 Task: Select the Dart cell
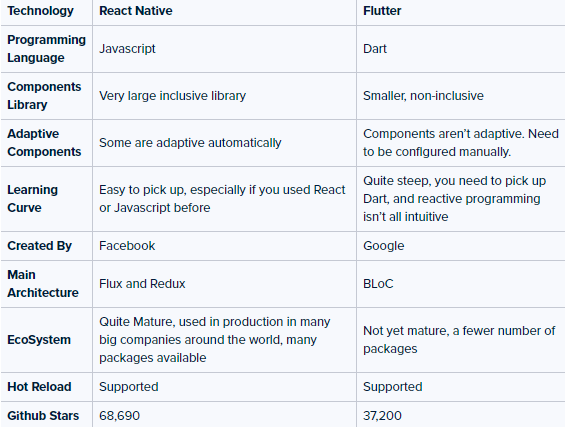click(375, 49)
